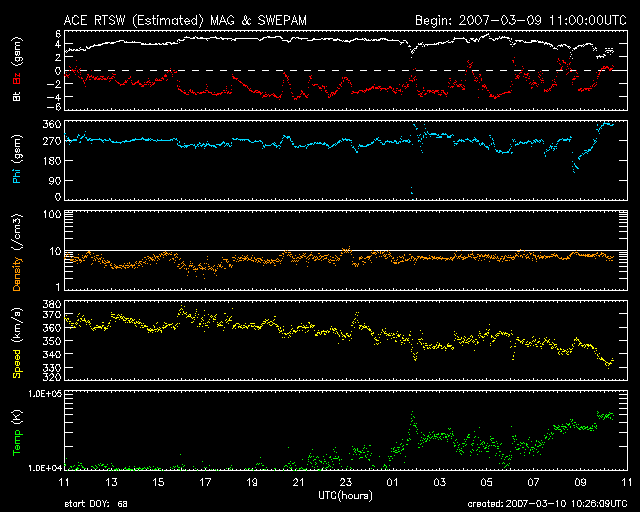Click the 17 hour tick label
The image size is (640, 512).
205,482
